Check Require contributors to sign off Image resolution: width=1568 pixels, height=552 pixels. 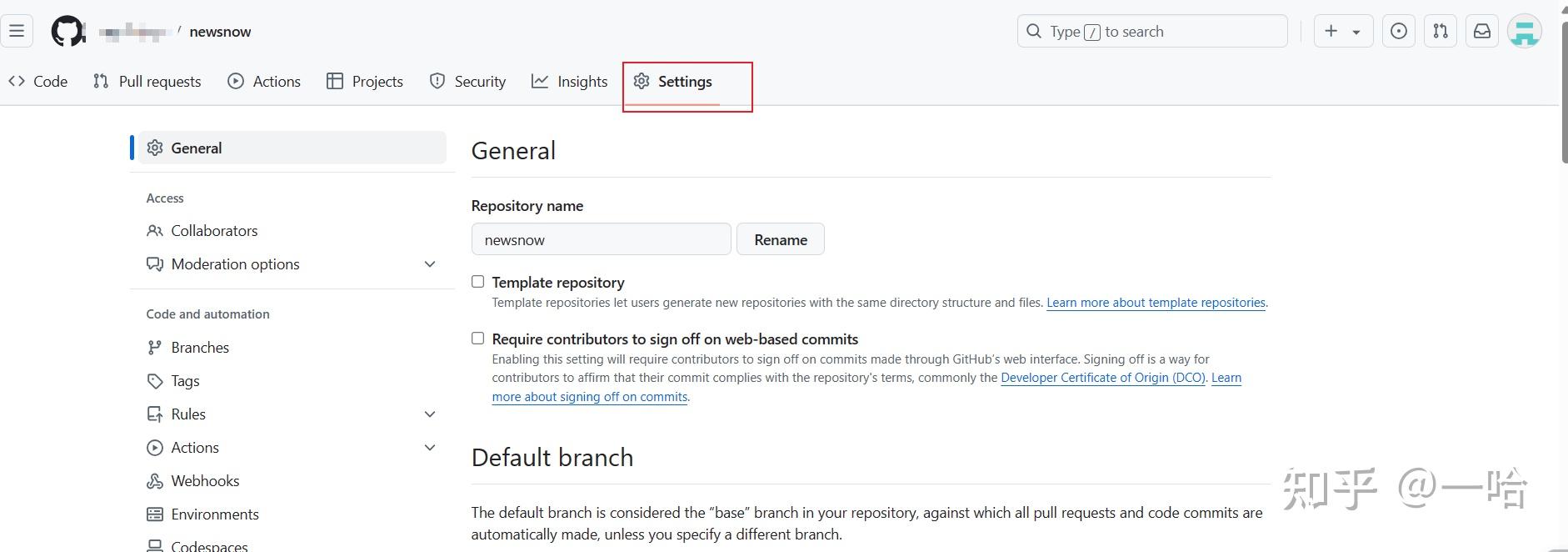point(477,338)
